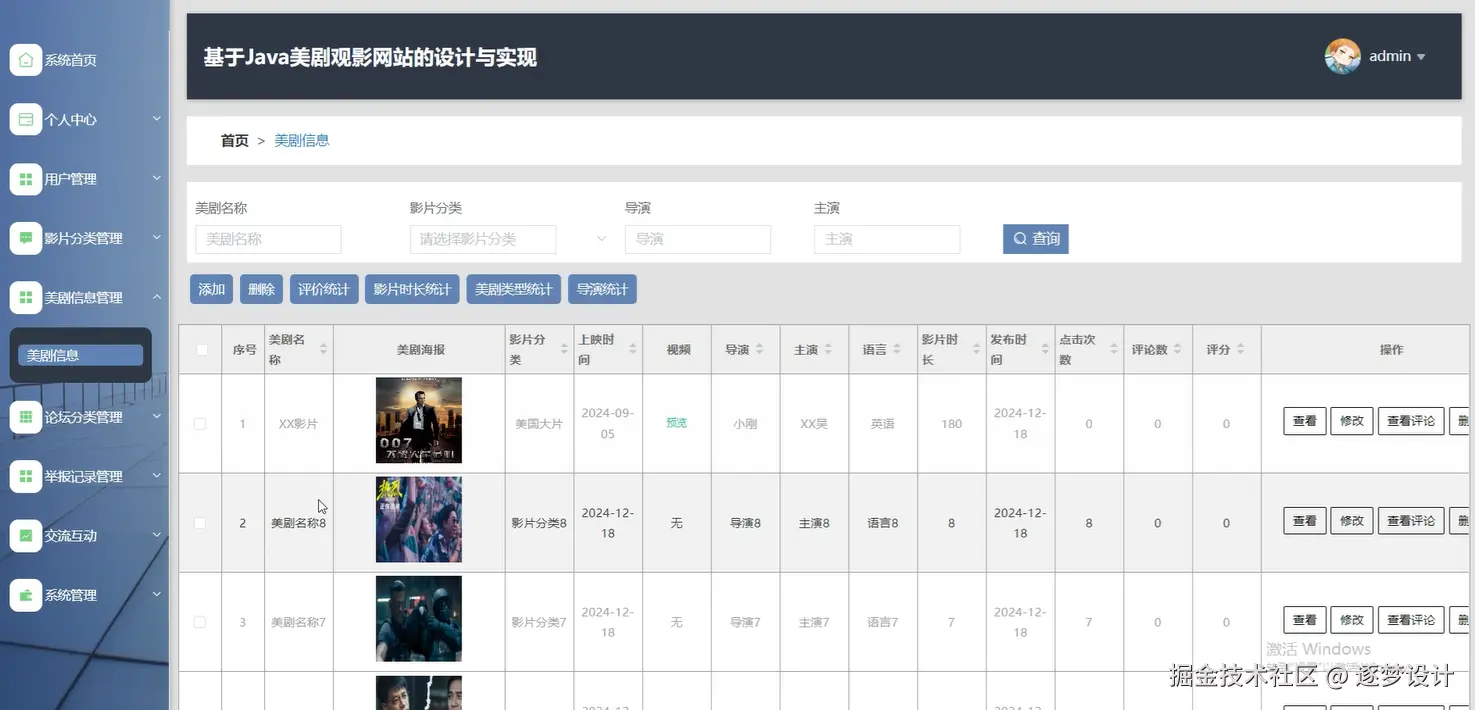Check the row for 美剧名称7
The height and width of the screenshot is (710, 1475).
coord(200,622)
